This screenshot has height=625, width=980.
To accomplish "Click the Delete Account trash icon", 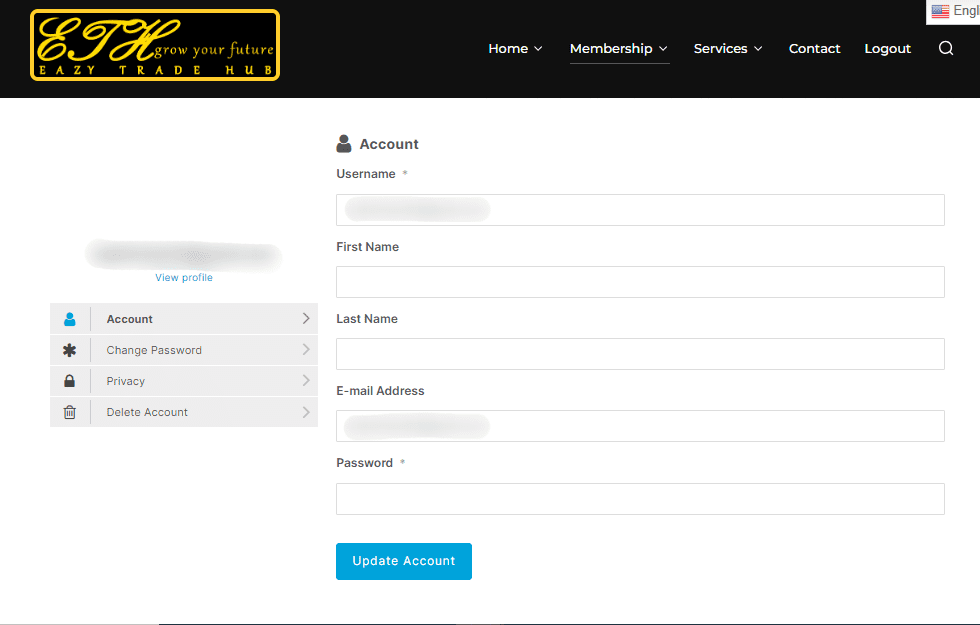I will 70,412.
